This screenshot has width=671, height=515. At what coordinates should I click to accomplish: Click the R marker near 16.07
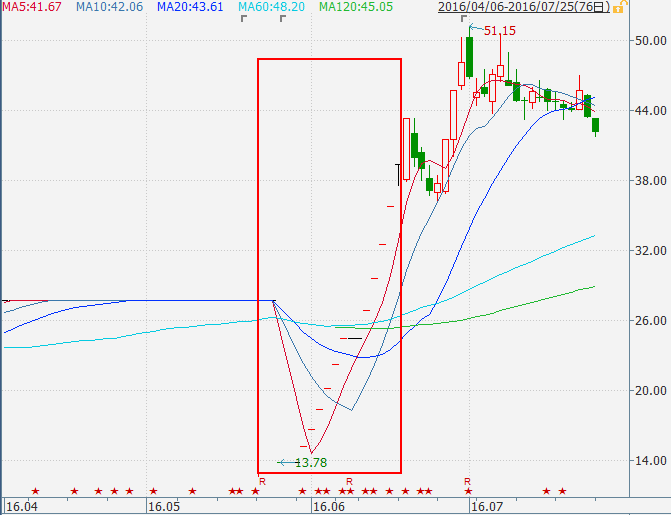coord(467,481)
